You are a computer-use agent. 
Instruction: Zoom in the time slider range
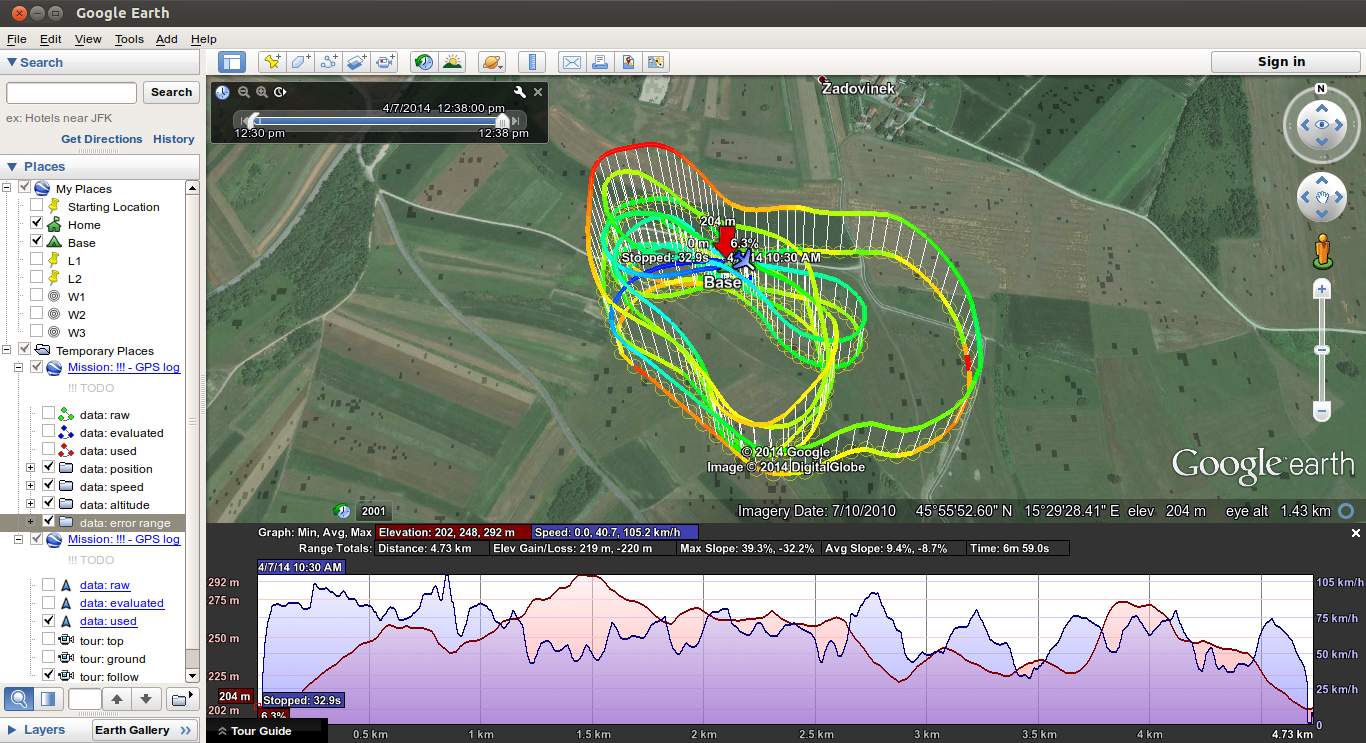coord(262,92)
